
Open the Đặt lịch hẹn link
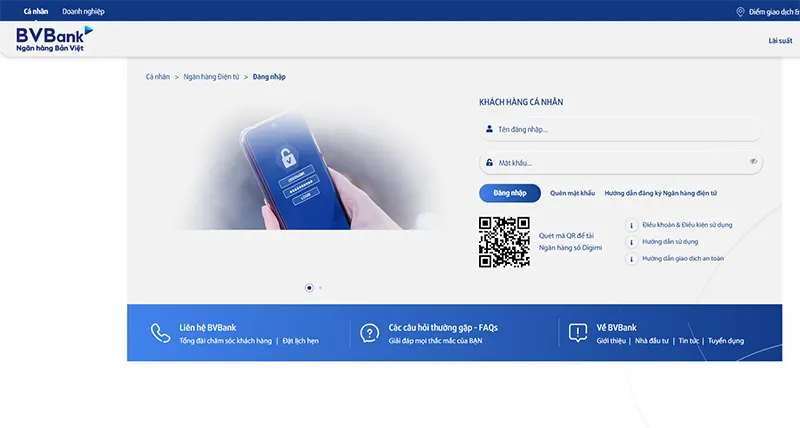coord(301,341)
